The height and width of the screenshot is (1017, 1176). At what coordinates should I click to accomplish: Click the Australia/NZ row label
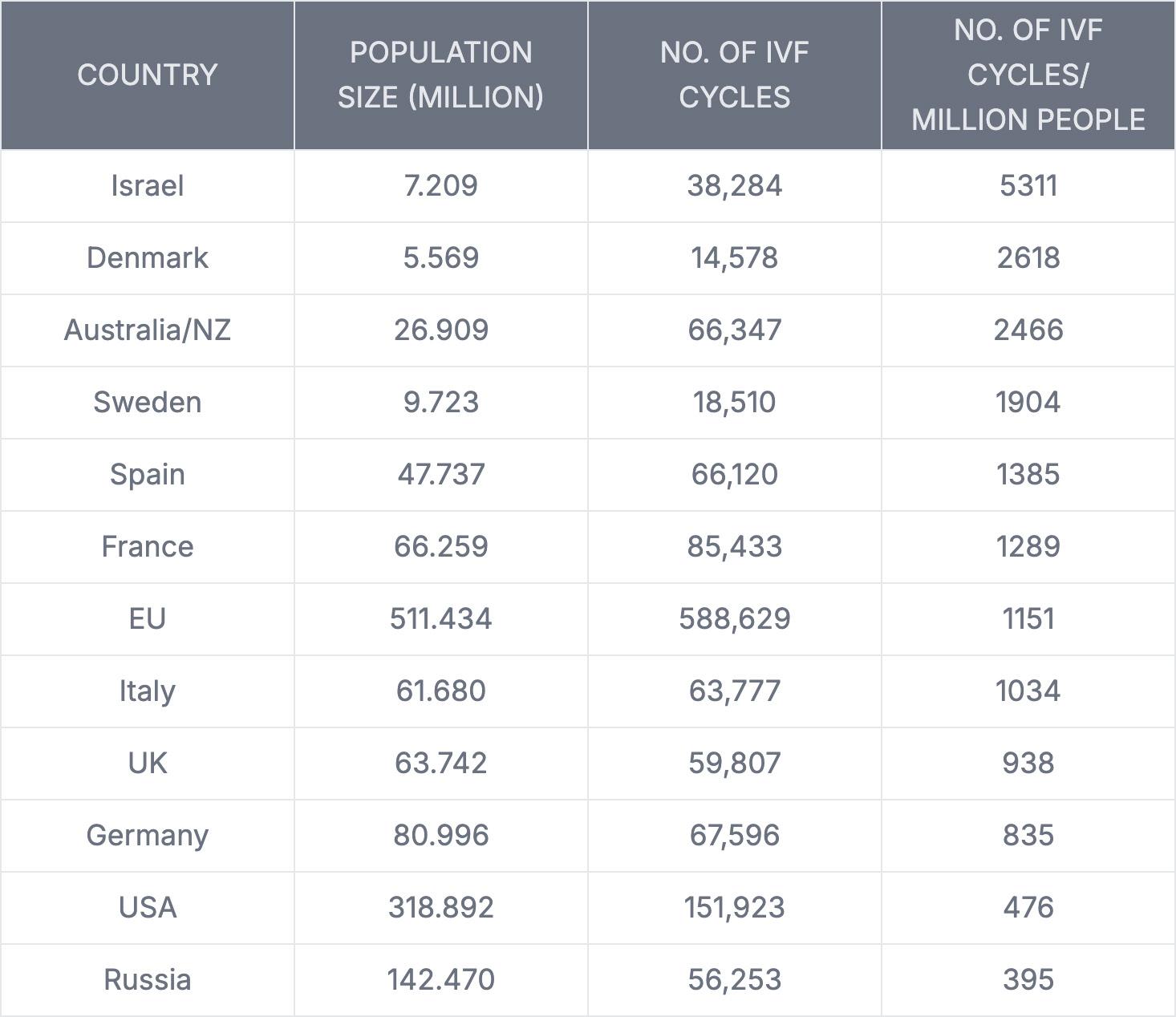click(x=148, y=330)
